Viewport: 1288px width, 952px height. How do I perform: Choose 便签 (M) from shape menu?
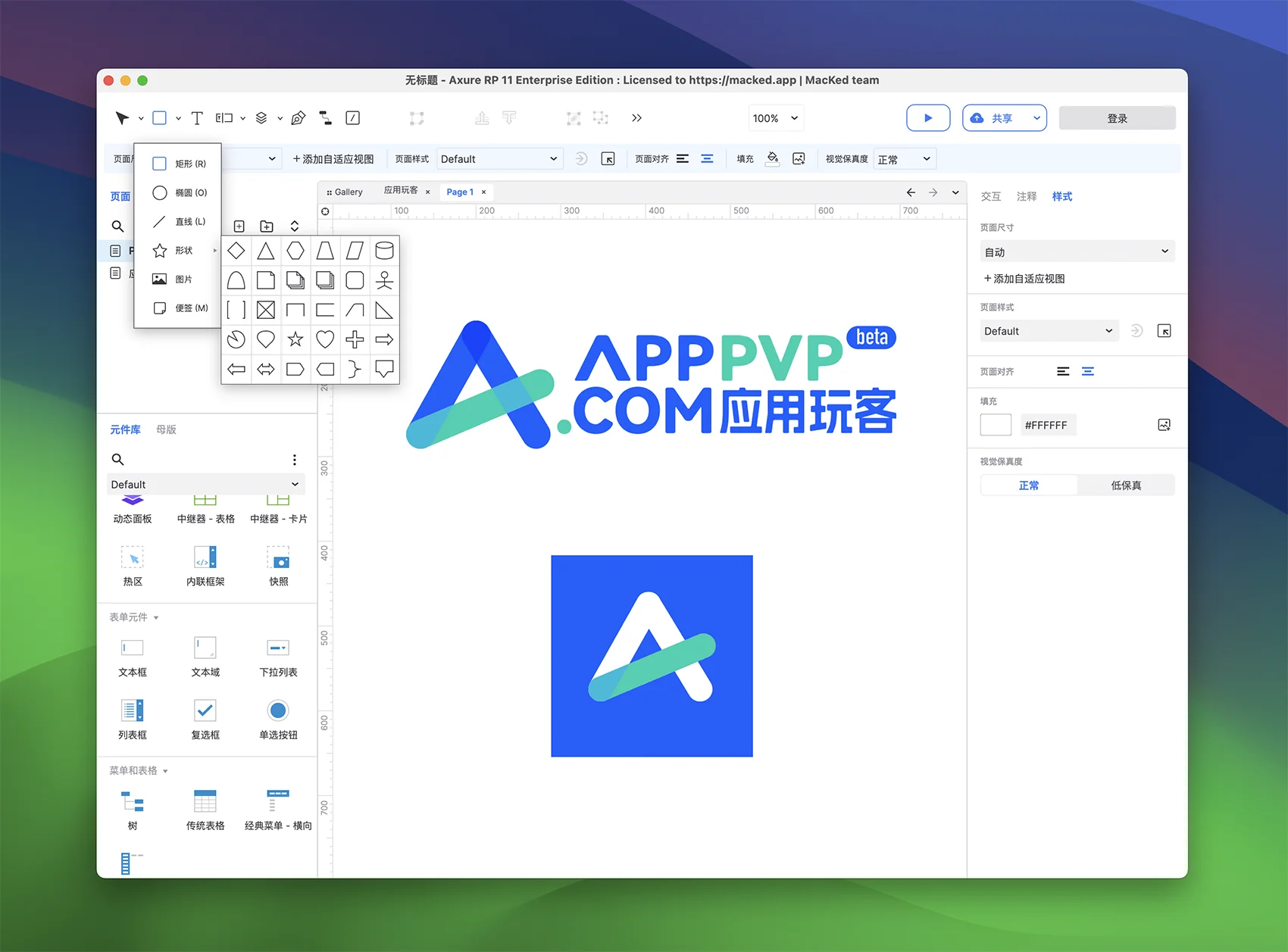(179, 307)
